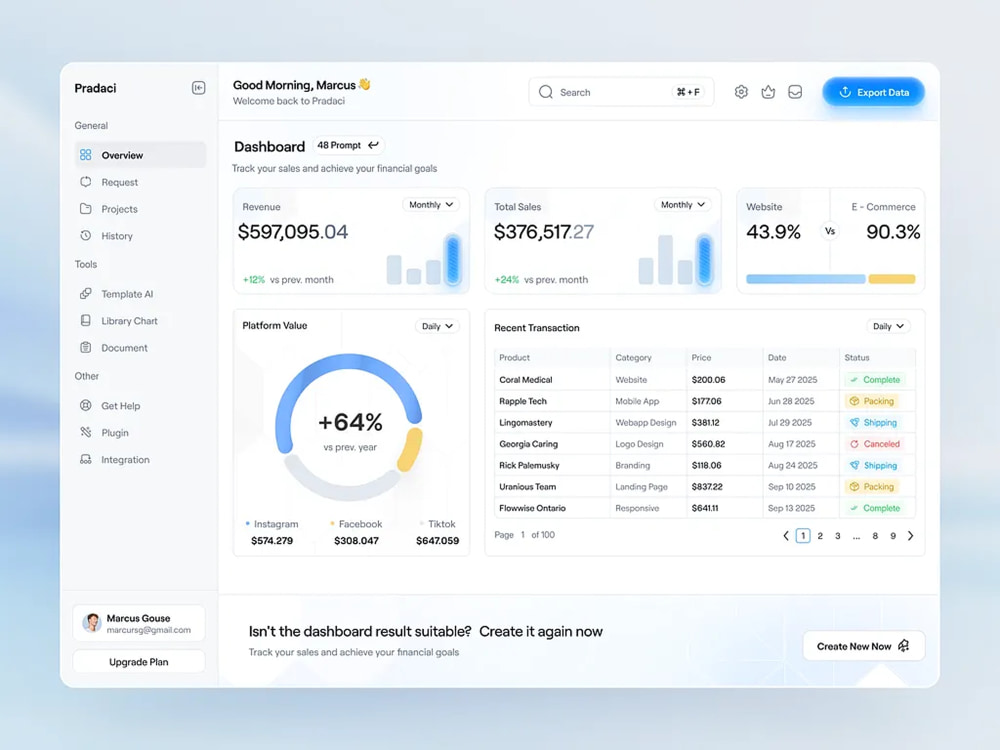Screen dimensions: 1000x750
Task: Click the search magnifier icon
Action: coord(545,92)
